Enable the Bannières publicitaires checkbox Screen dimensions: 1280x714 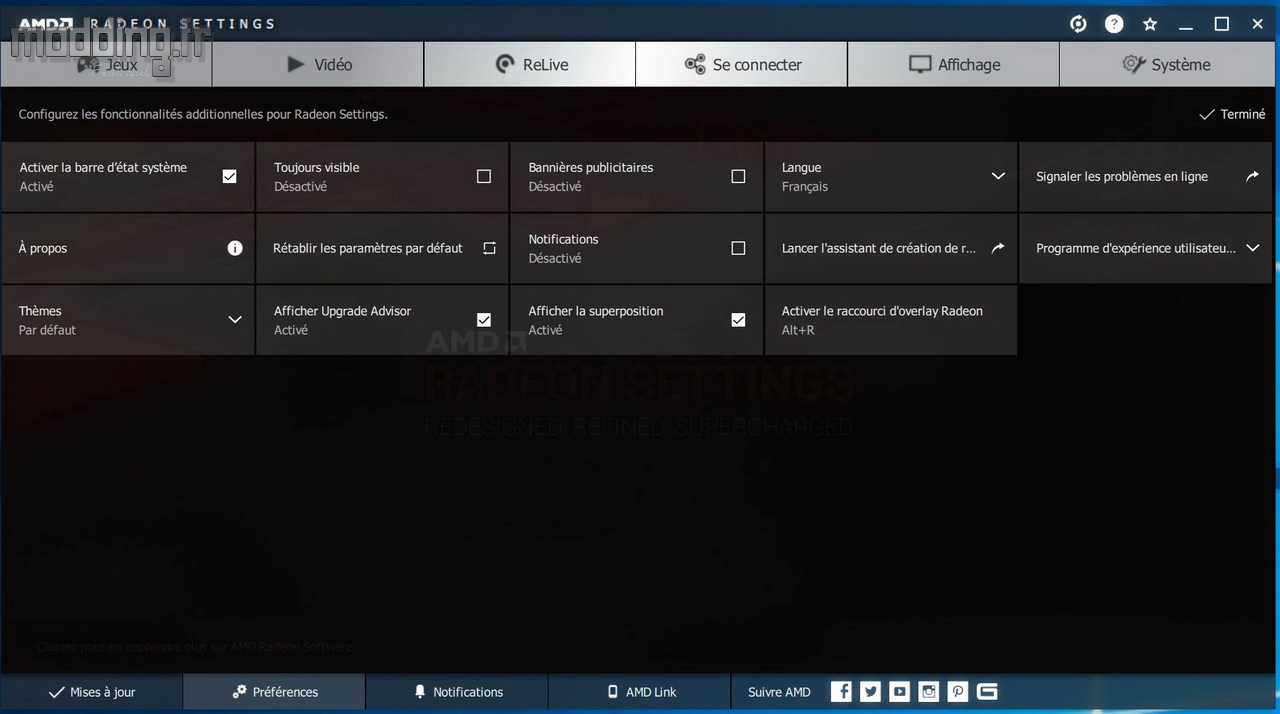point(738,176)
